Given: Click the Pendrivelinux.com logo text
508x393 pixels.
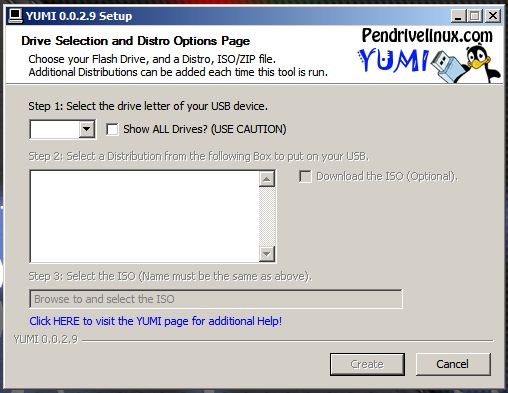Looking at the screenshot, I should [427, 36].
